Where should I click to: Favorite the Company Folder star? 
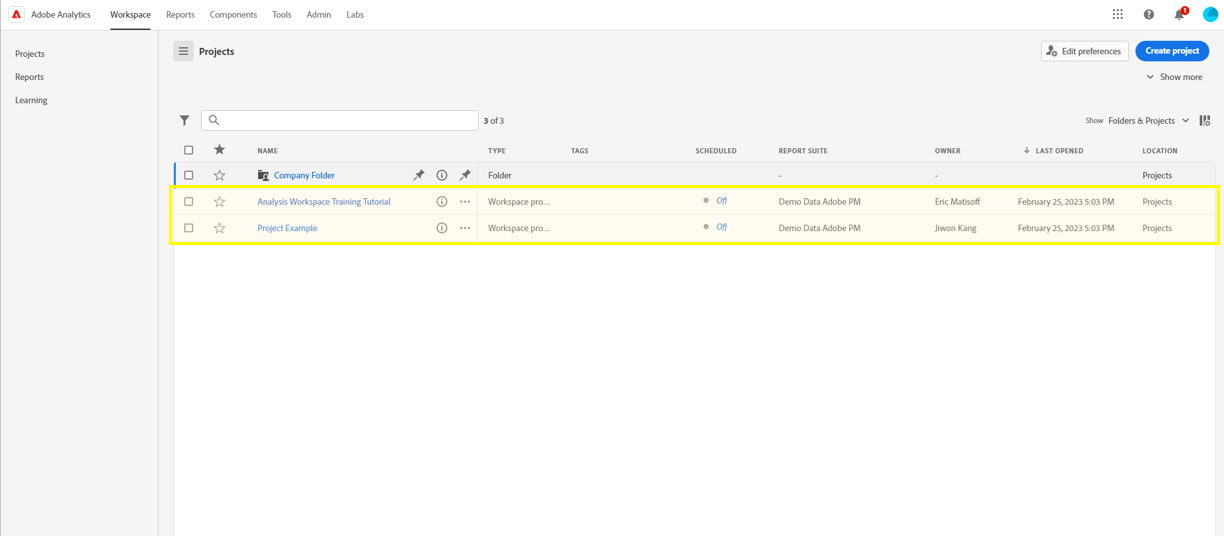(219, 175)
